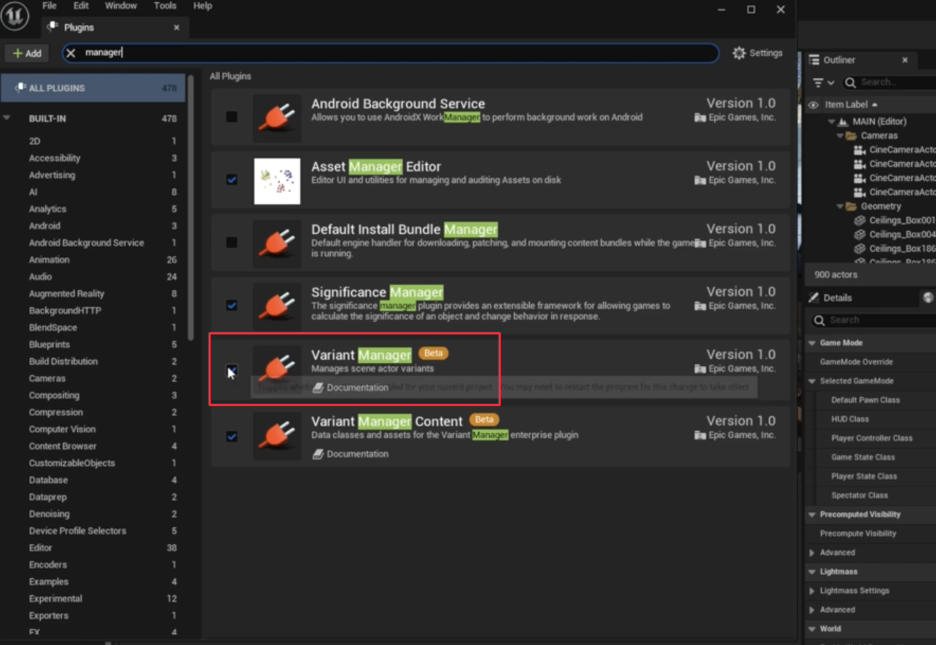This screenshot has width=936, height=645.
Task: Click the Asset Manager Editor thumbnail
Action: (x=277, y=180)
